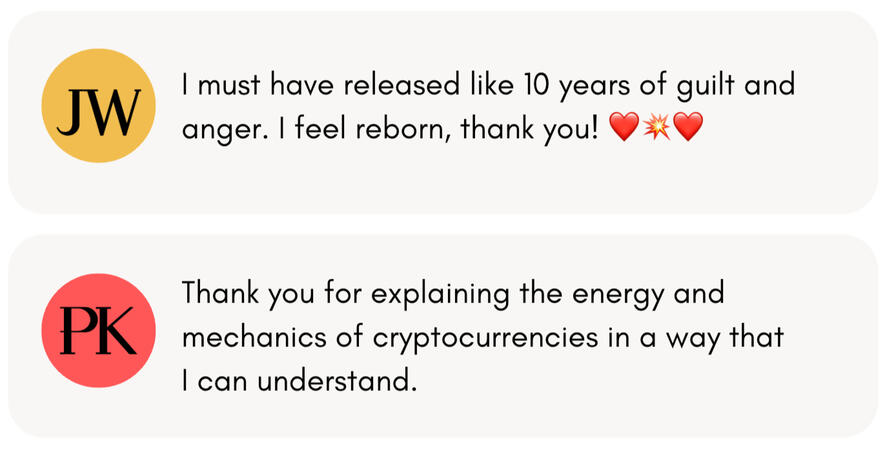Click the word "guilt" in first testimonial
This screenshot has width=887, height=449.
[705, 87]
